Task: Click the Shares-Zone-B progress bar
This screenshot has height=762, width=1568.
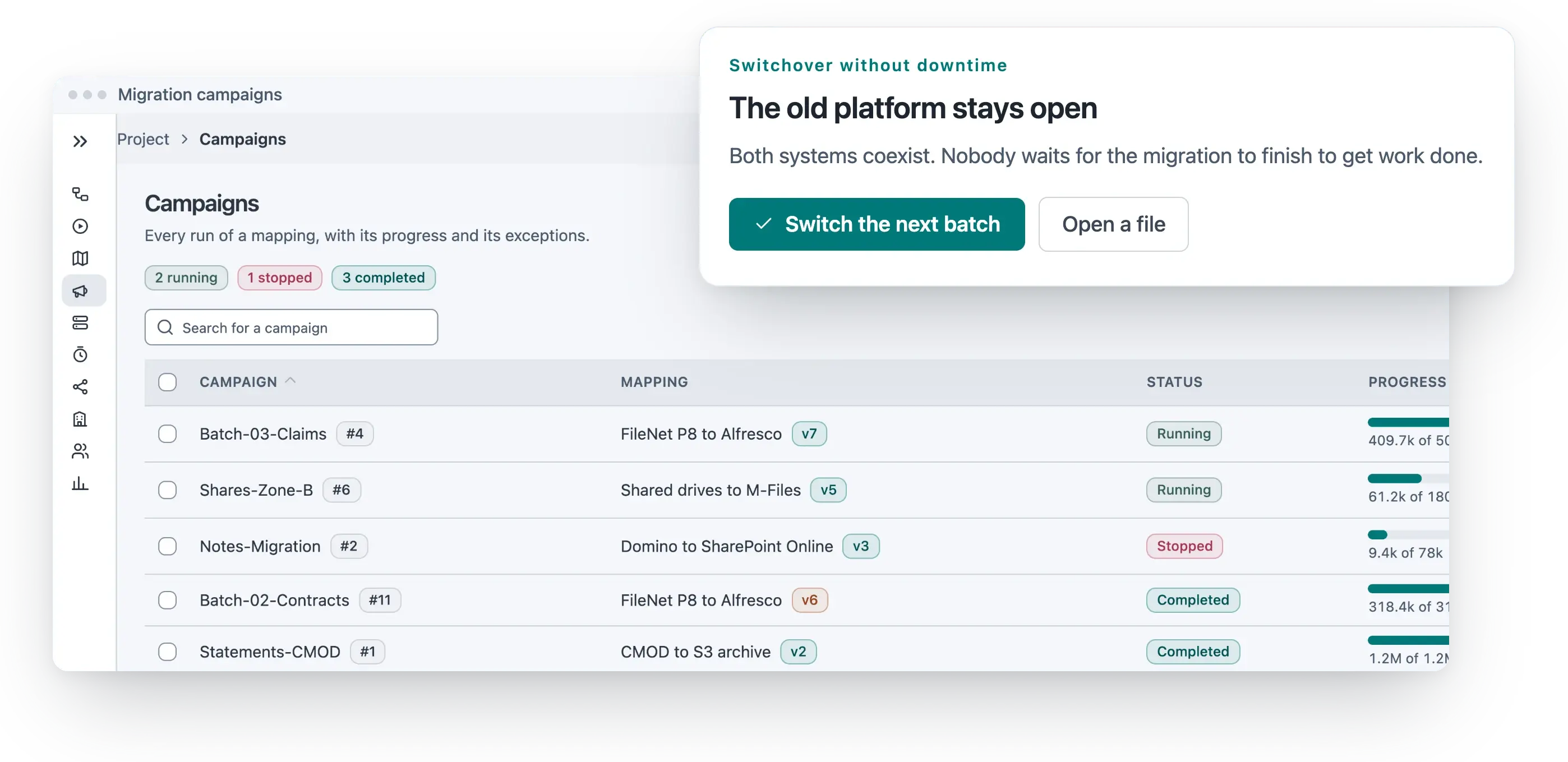Action: pos(1408,478)
